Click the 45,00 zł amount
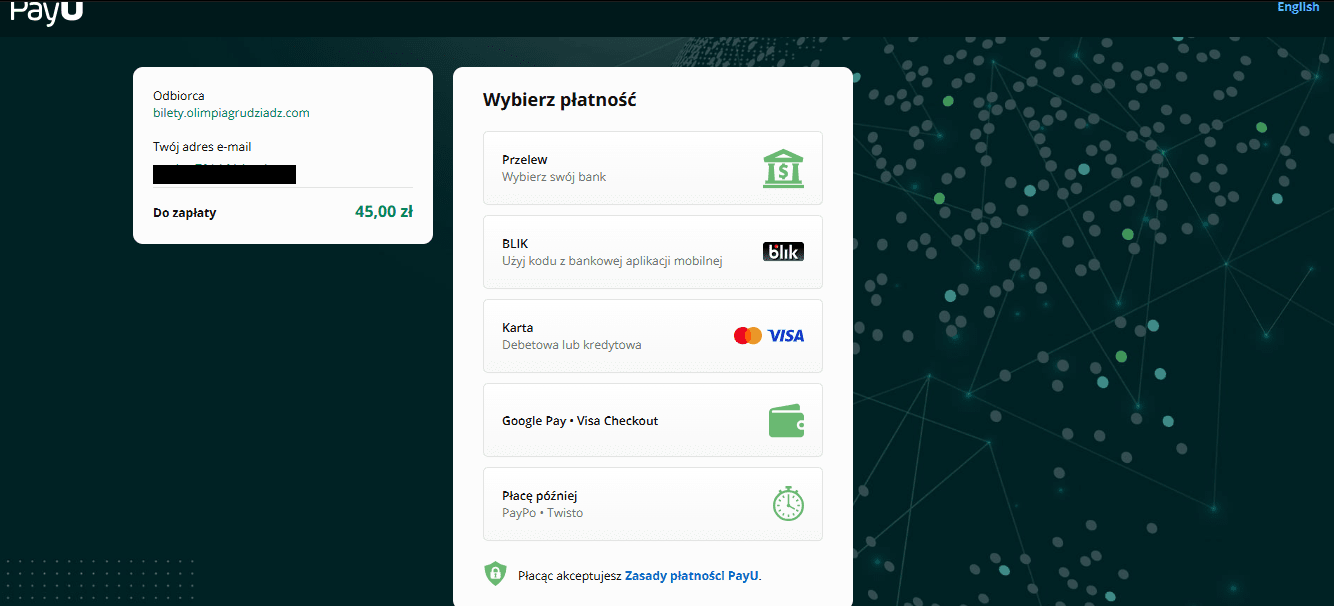This screenshot has width=1334, height=606. coord(384,212)
